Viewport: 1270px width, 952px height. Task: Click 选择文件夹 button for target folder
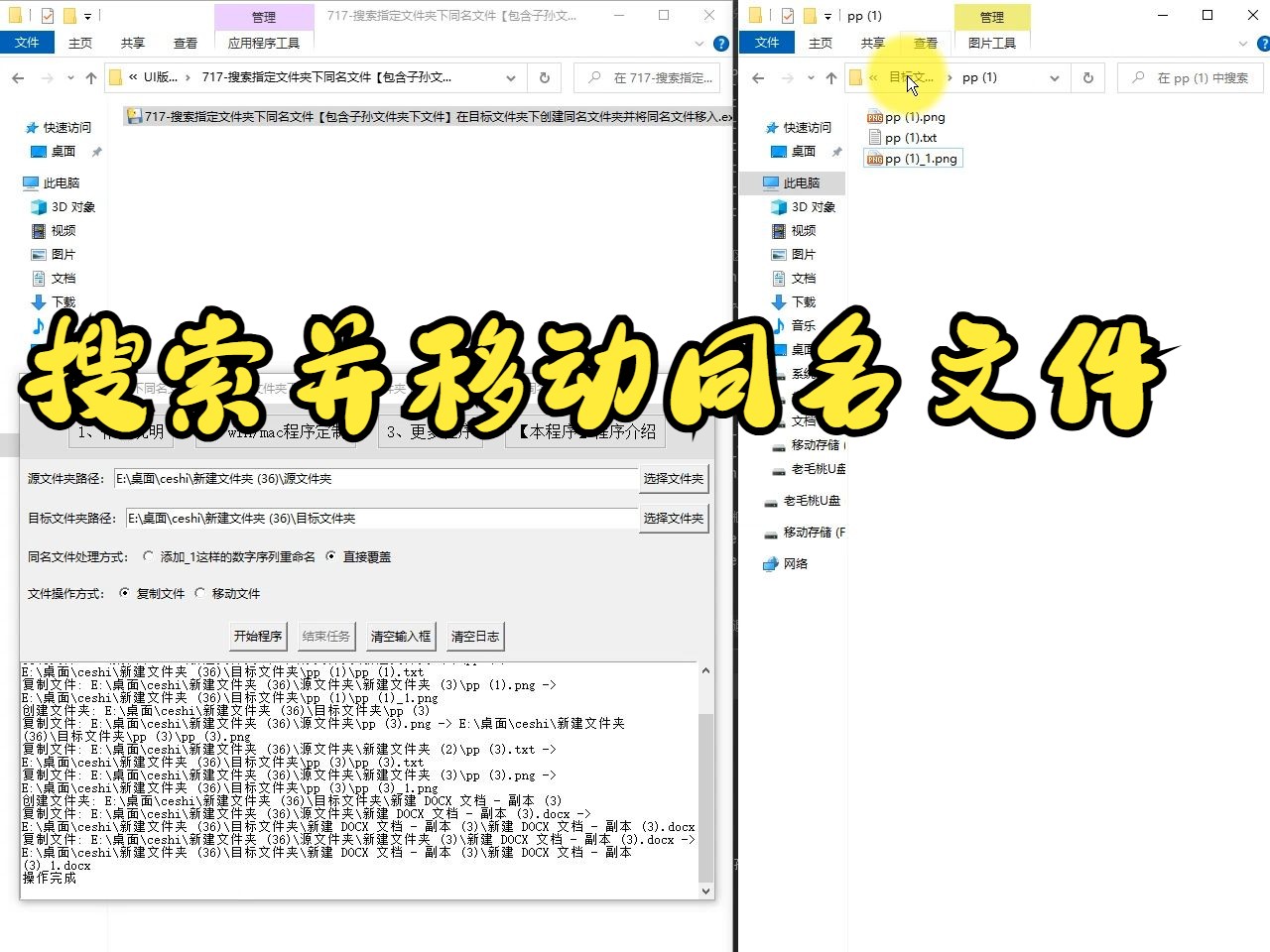[674, 519]
